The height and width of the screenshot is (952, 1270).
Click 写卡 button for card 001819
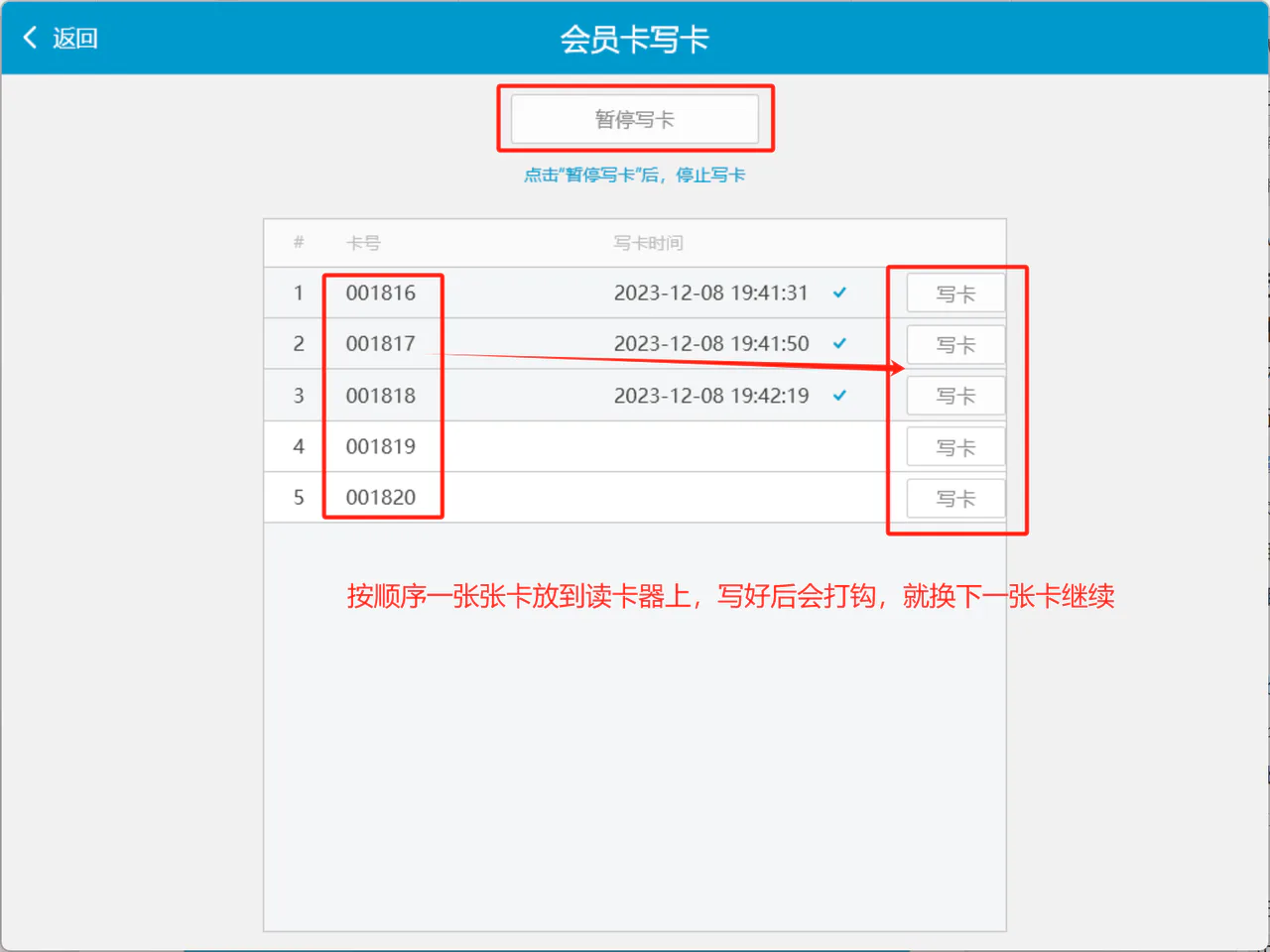coord(955,447)
